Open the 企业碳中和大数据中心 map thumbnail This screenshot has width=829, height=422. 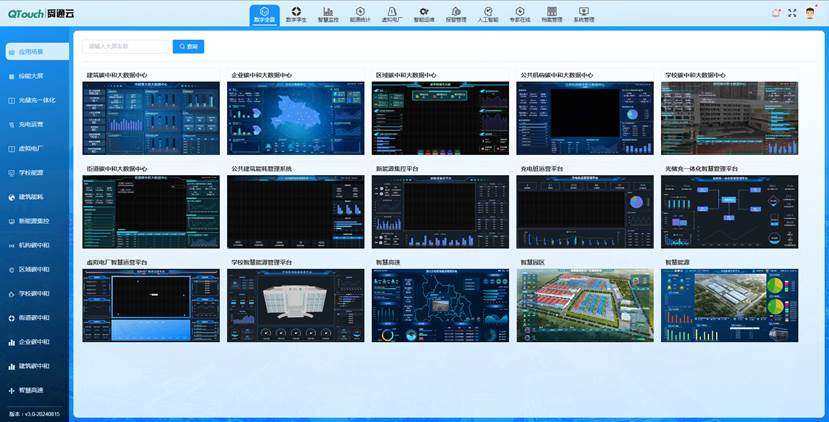click(295, 118)
